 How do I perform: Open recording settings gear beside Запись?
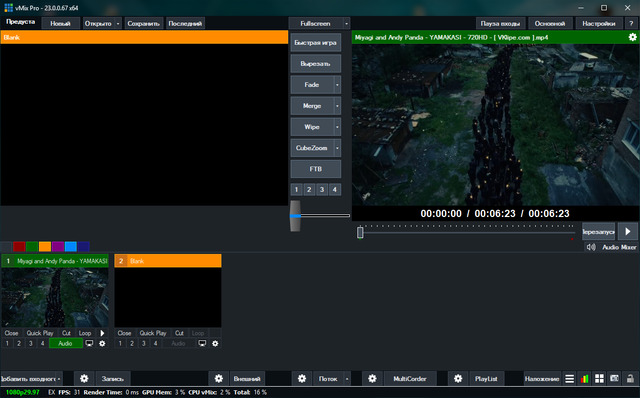click(x=84, y=378)
